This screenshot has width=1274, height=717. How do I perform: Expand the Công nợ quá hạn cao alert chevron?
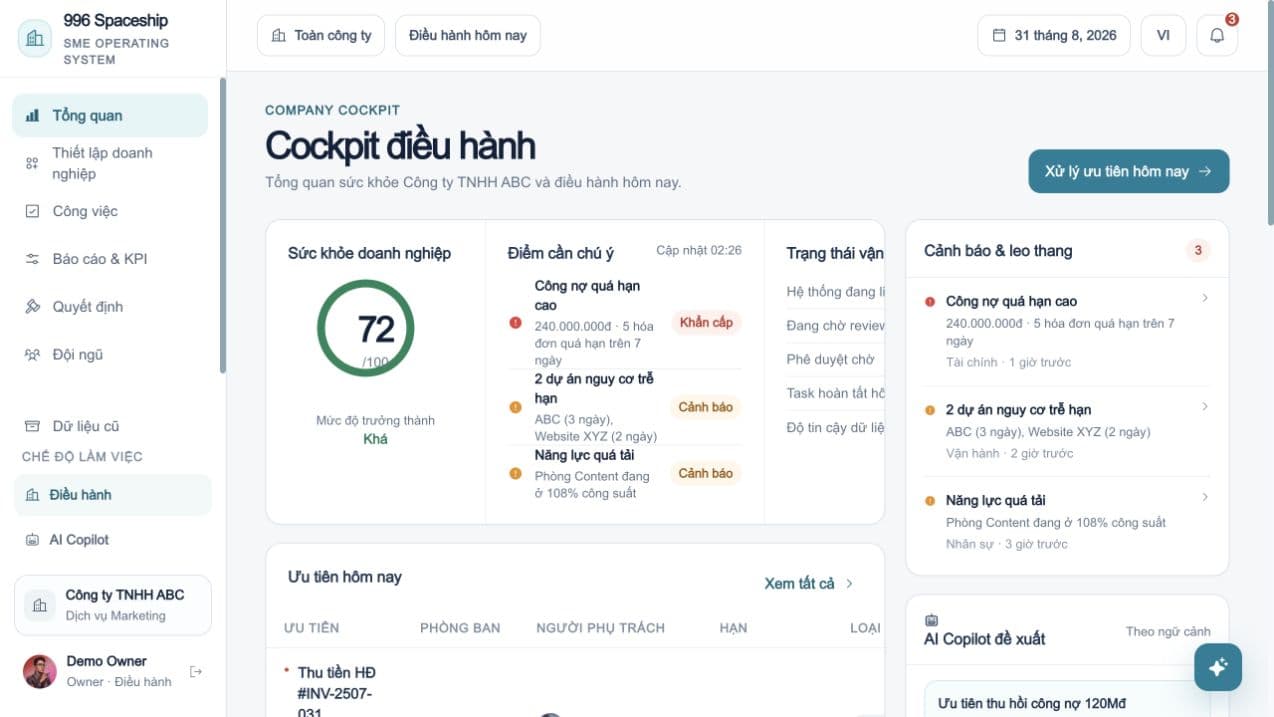click(1205, 298)
